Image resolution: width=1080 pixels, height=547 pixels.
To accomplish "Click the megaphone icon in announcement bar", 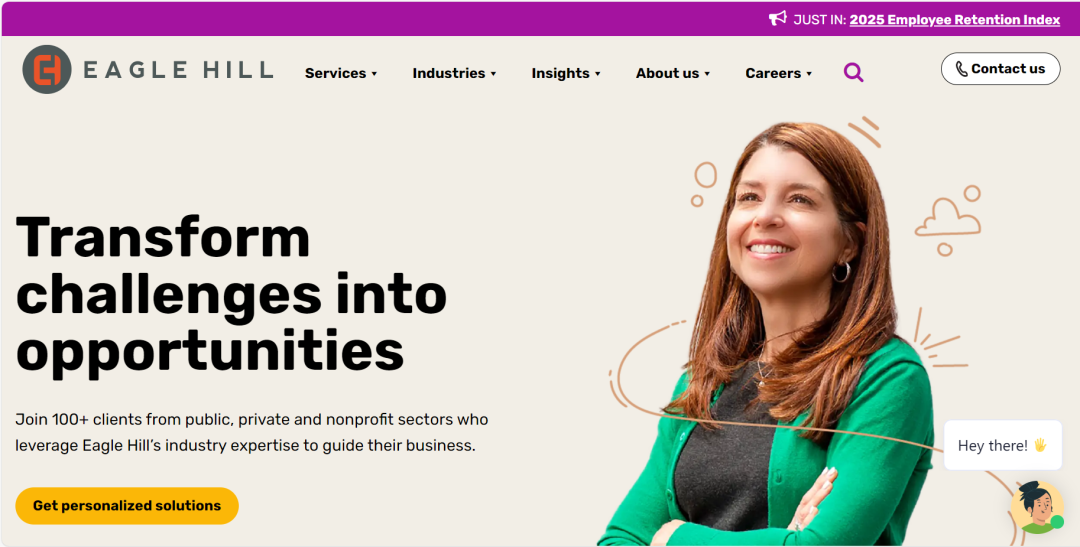I will pyautogui.click(x=778, y=19).
